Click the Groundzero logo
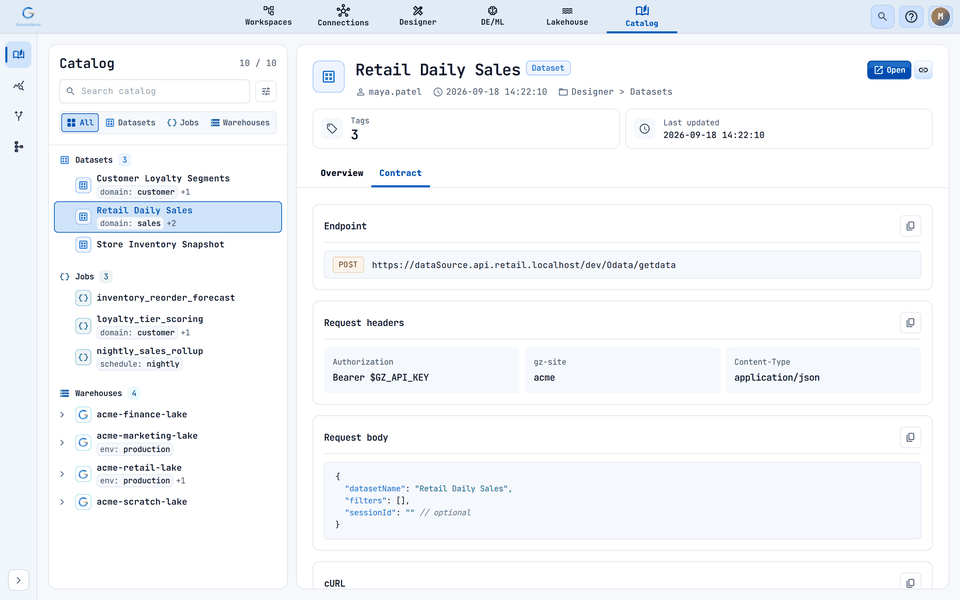Viewport: 960px width, 600px height. tap(28, 16)
